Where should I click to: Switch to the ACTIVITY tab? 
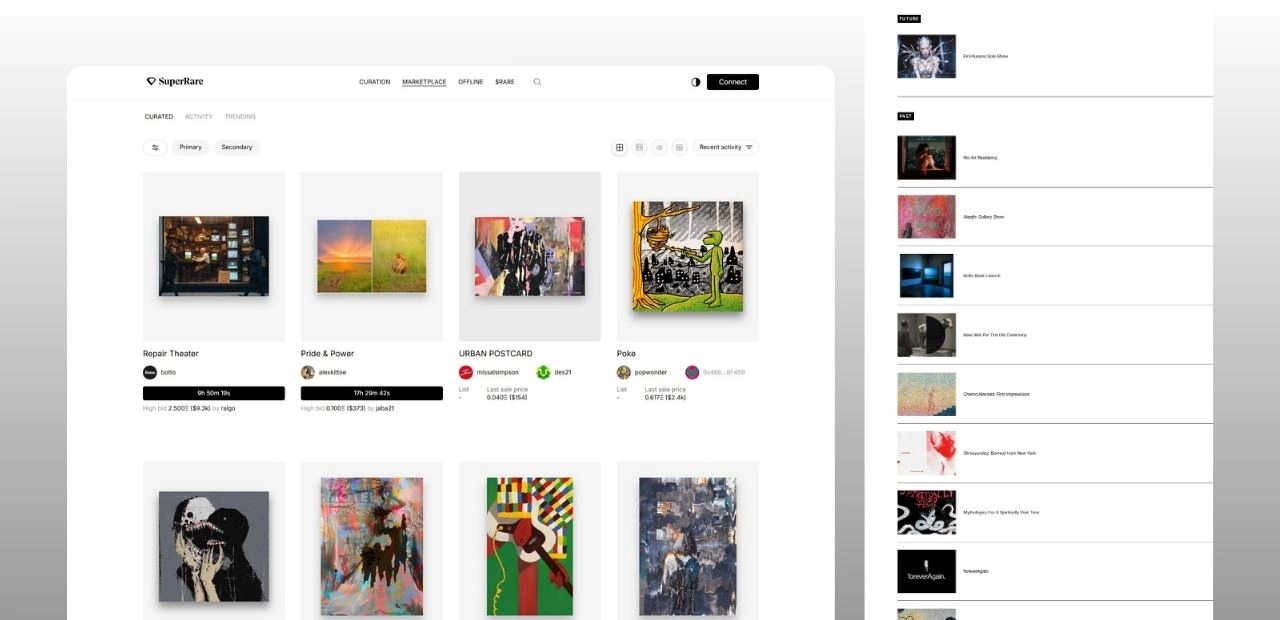198,117
